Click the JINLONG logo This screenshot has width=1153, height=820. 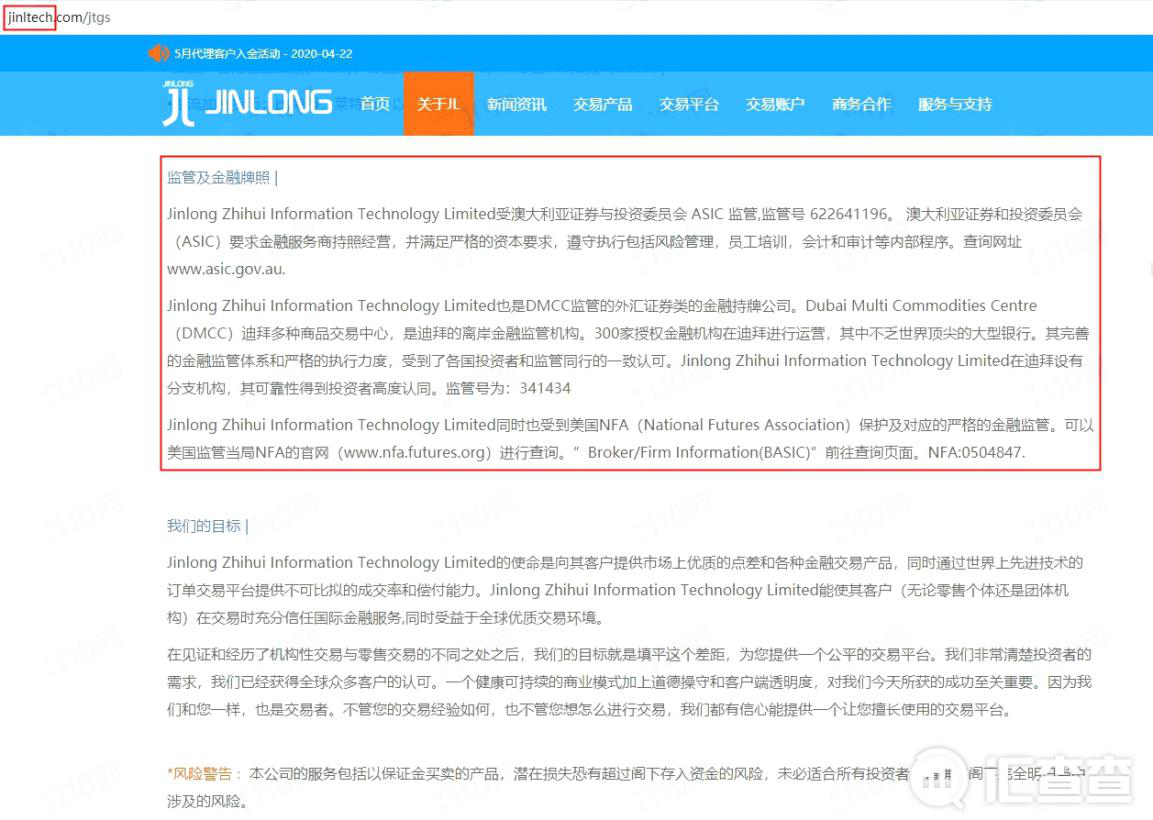click(x=247, y=103)
